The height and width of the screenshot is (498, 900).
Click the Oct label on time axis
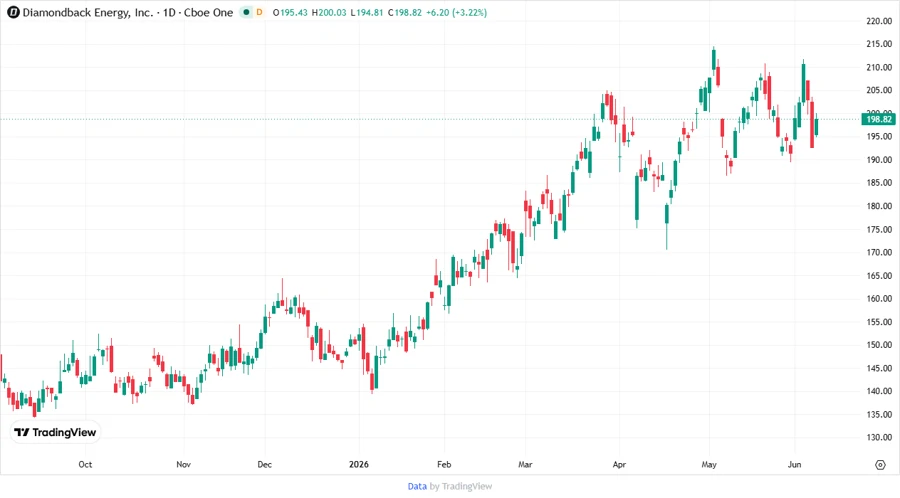(85, 464)
